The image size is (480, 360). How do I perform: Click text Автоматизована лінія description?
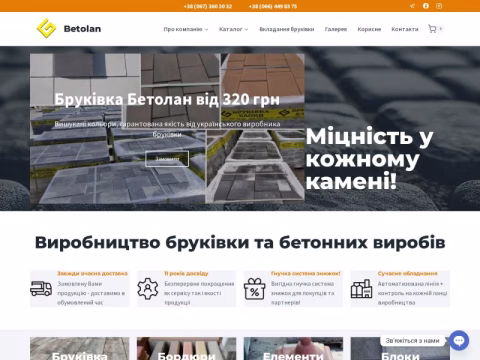pos(412,293)
